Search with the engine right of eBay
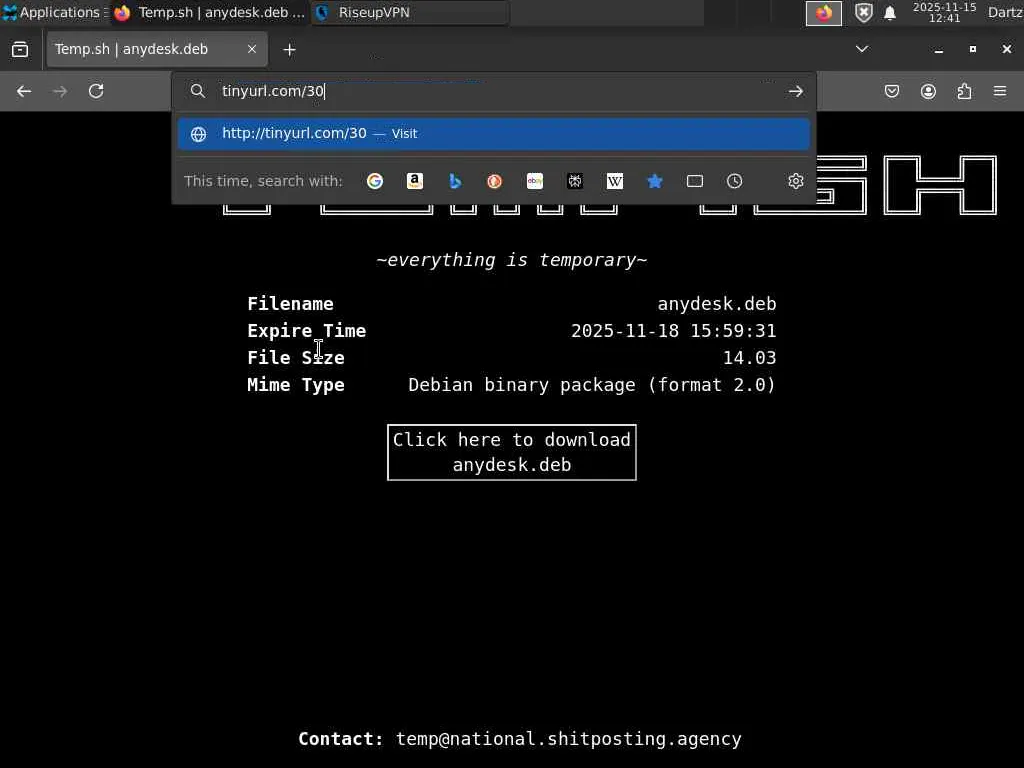Viewport: 1024px width, 768px height. 575,181
